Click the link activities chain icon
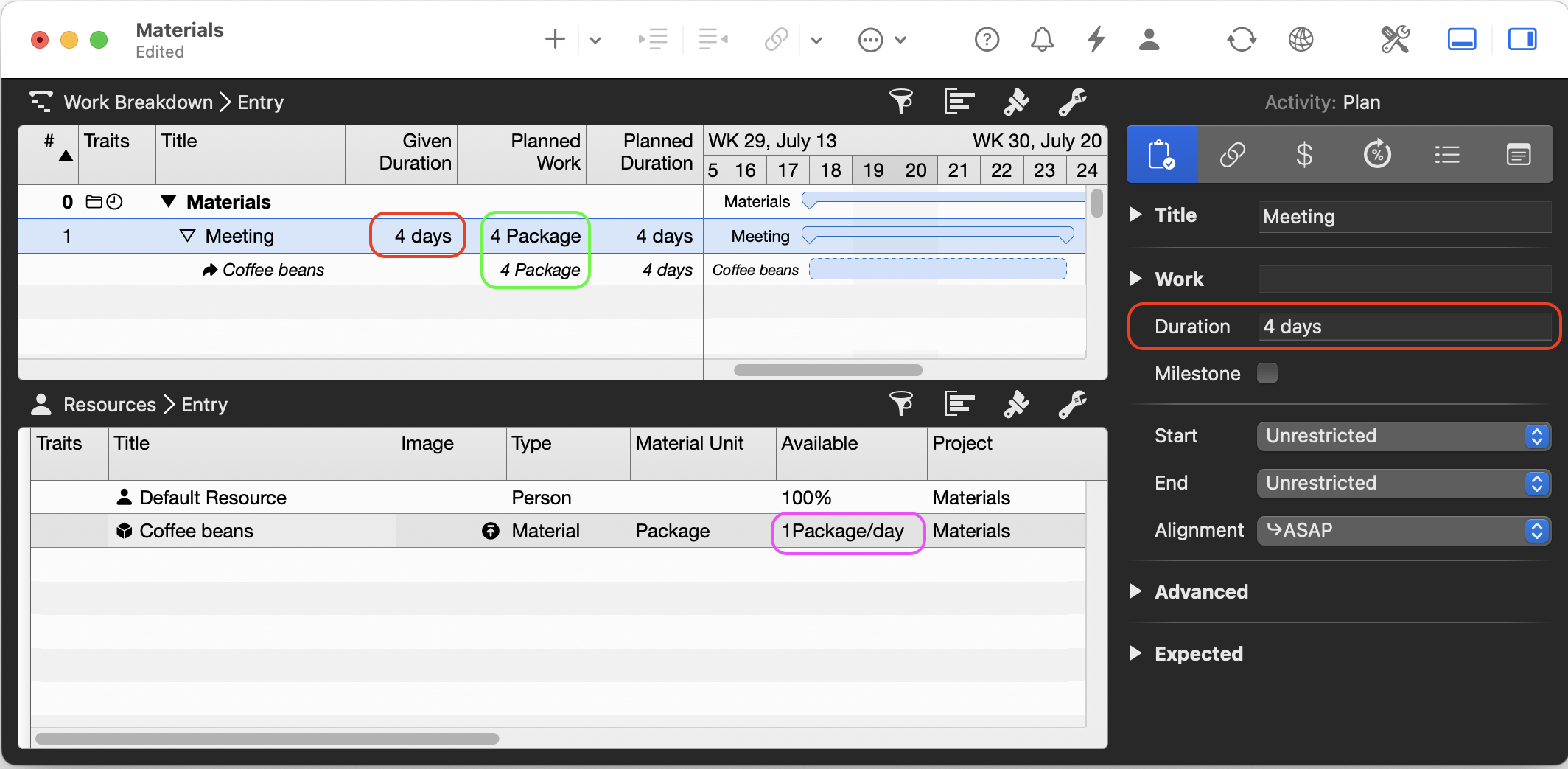 coord(776,39)
